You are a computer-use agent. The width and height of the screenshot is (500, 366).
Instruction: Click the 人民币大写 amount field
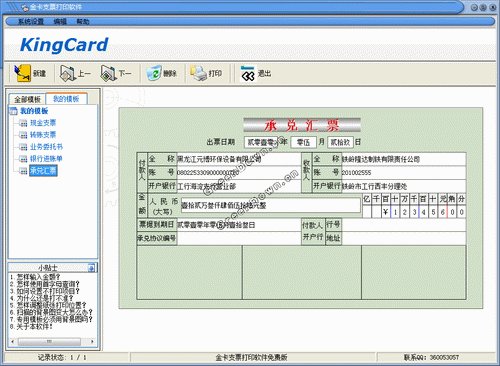[271, 205]
